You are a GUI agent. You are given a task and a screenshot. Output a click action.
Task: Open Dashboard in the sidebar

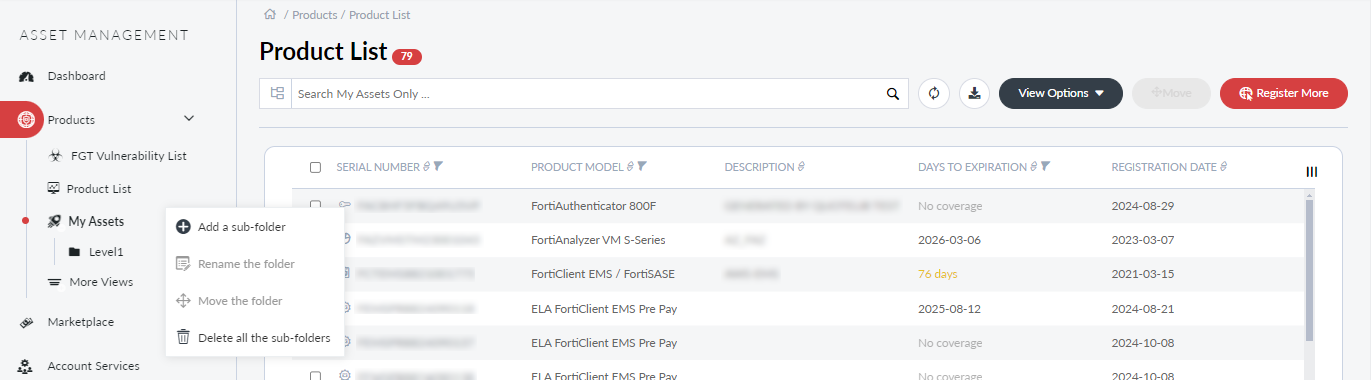76,76
